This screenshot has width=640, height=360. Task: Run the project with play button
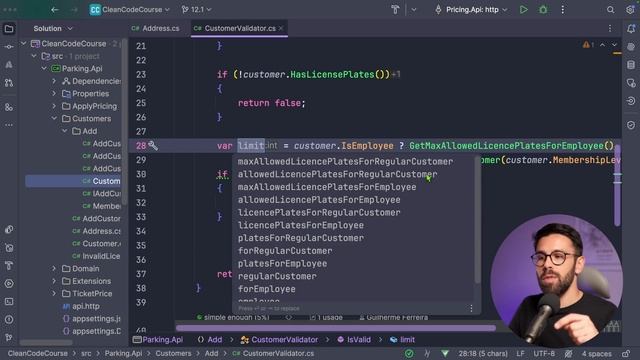[x=523, y=9]
